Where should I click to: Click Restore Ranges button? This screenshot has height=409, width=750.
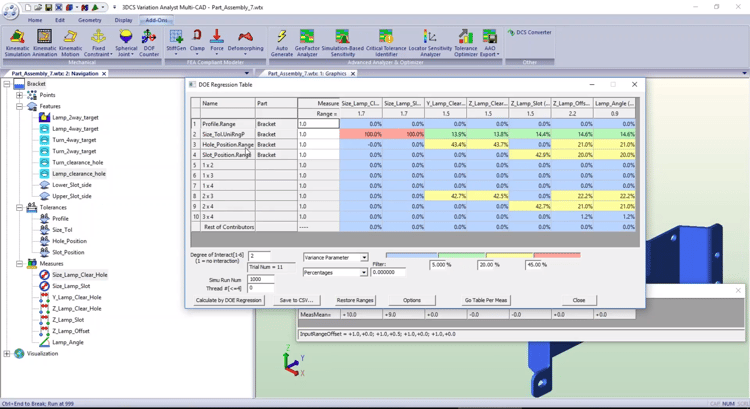click(355, 300)
